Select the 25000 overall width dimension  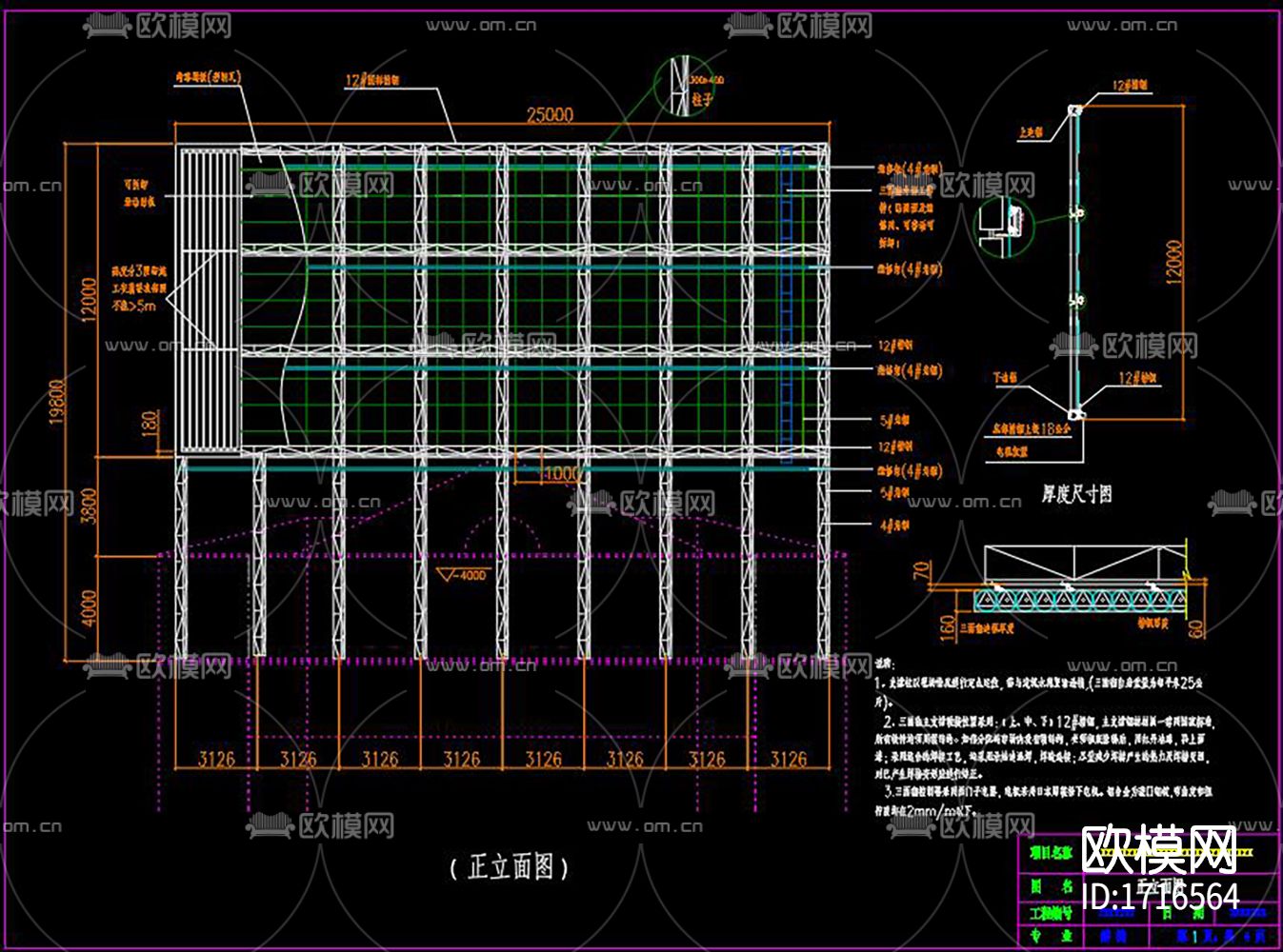point(551,114)
